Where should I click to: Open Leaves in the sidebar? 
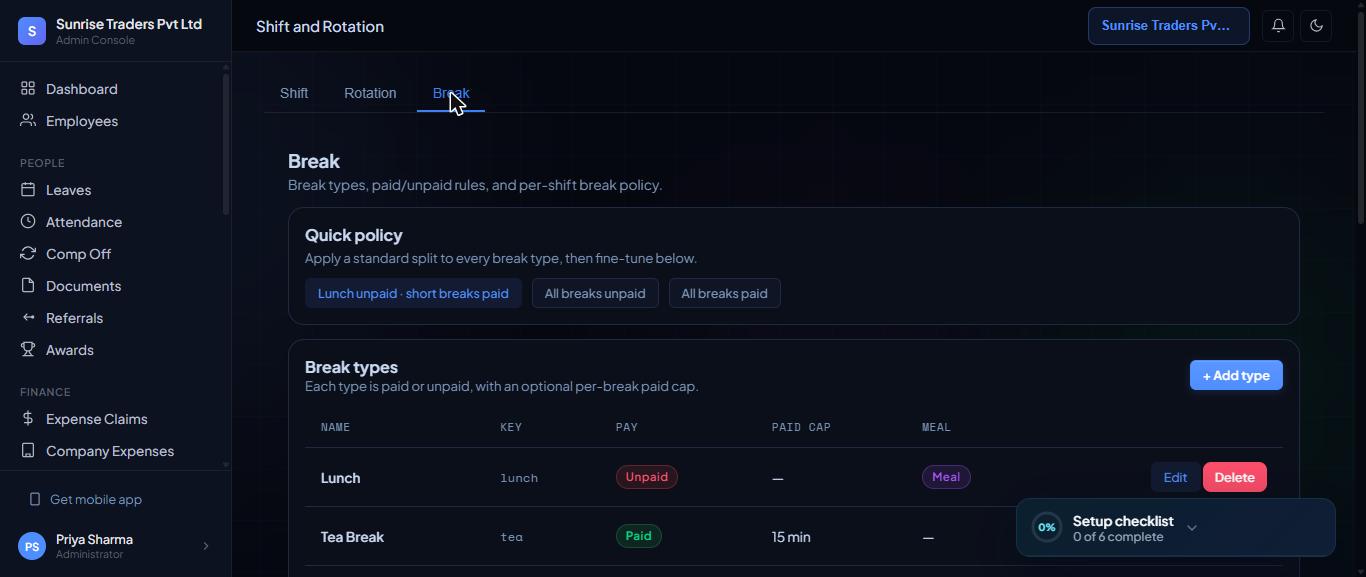point(68,190)
